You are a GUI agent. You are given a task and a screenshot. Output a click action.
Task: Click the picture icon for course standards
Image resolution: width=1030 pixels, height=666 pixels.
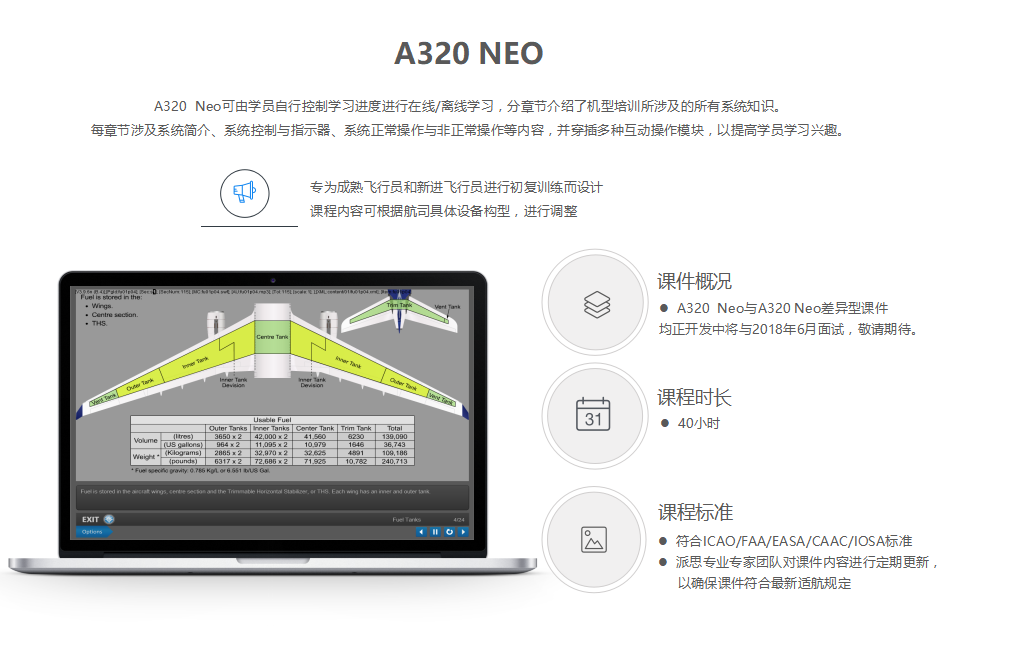pos(594,540)
